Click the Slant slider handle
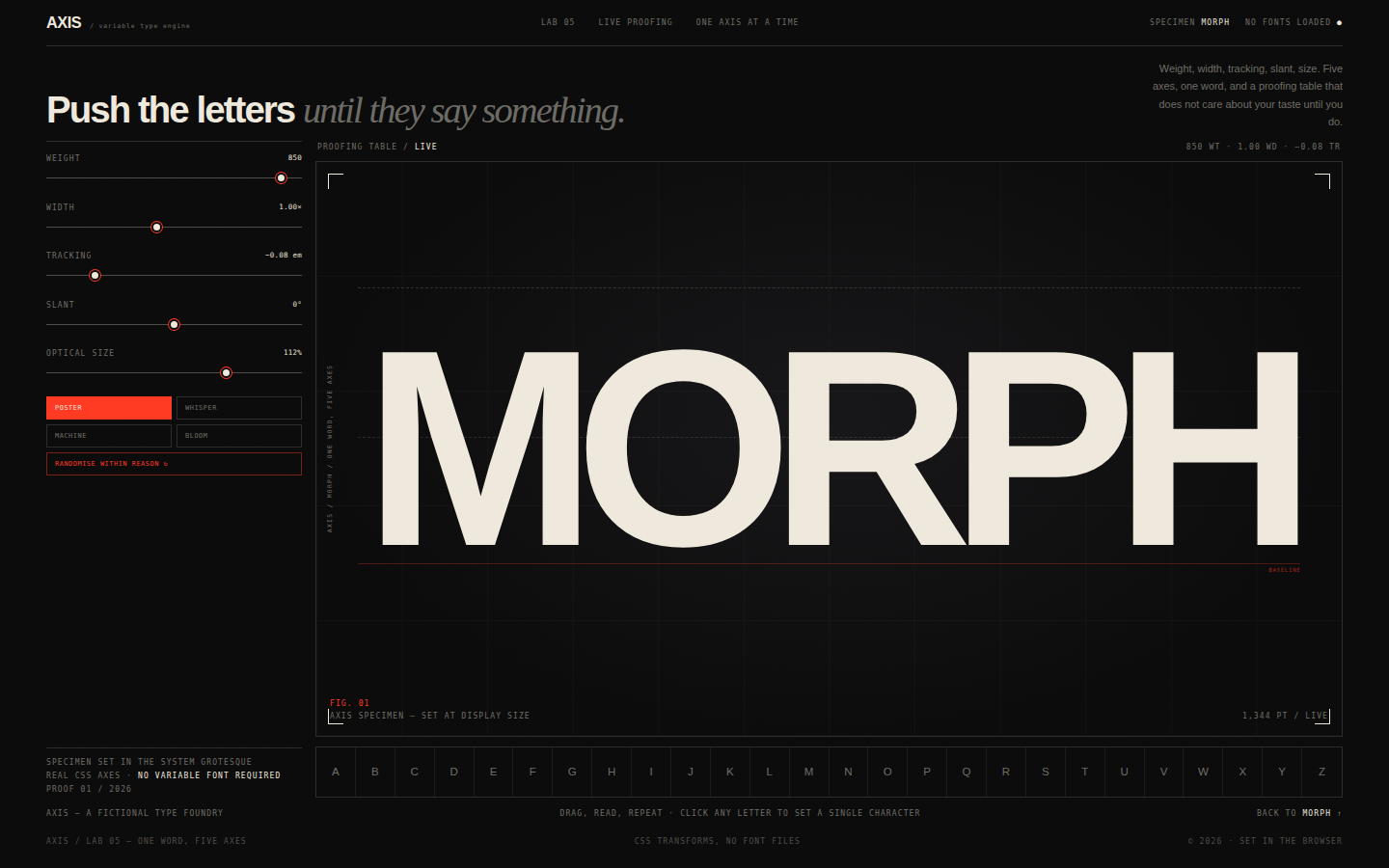Image resolution: width=1389 pixels, height=868 pixels. 175,325
